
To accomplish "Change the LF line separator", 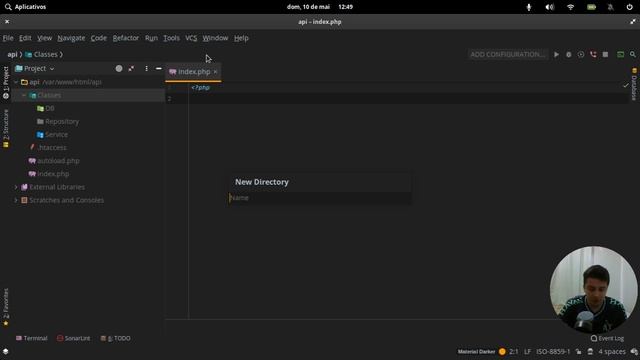I will click(x=527, y=351).
